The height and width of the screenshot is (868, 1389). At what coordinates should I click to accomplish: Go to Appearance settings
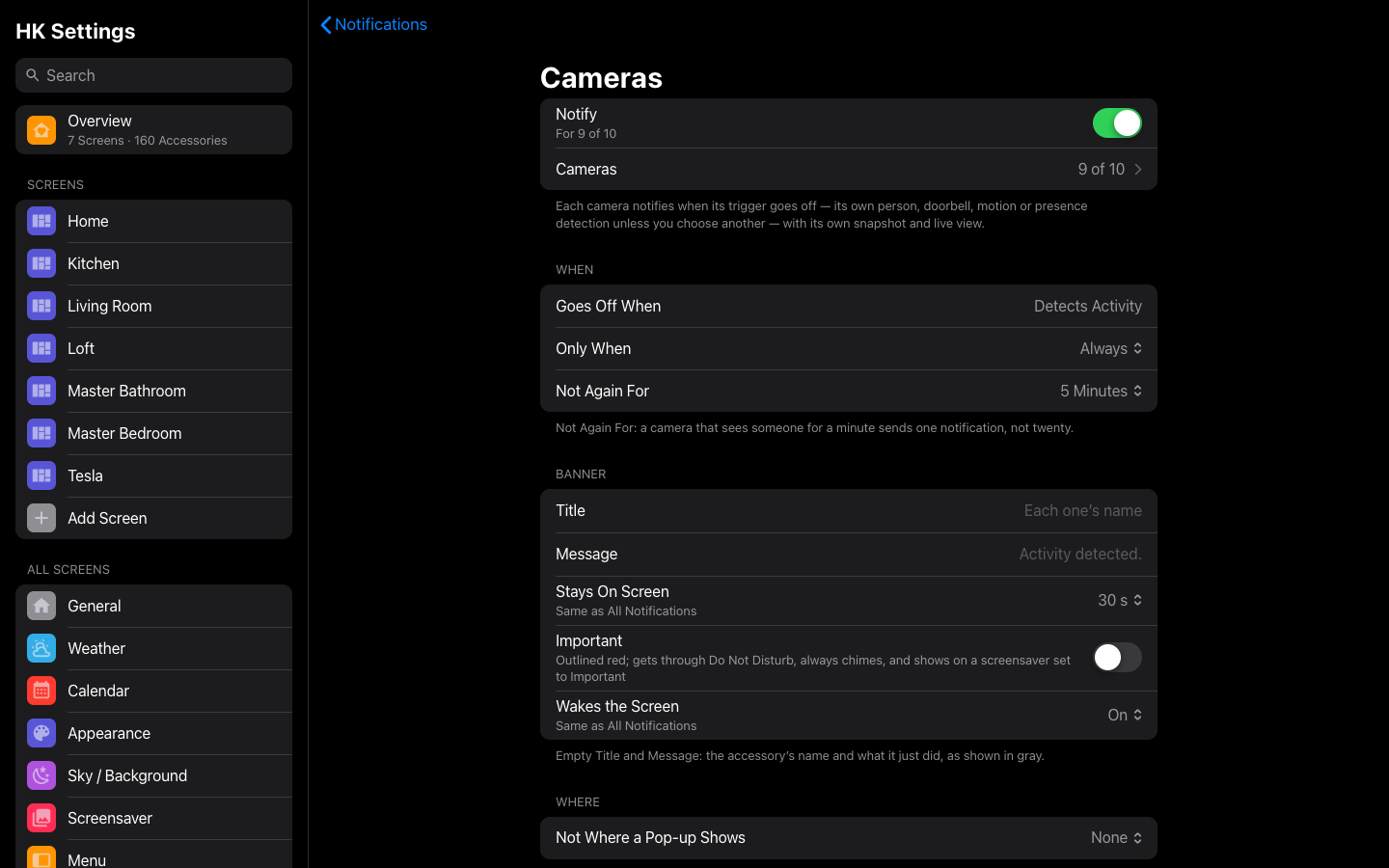[x=154, y=733]
